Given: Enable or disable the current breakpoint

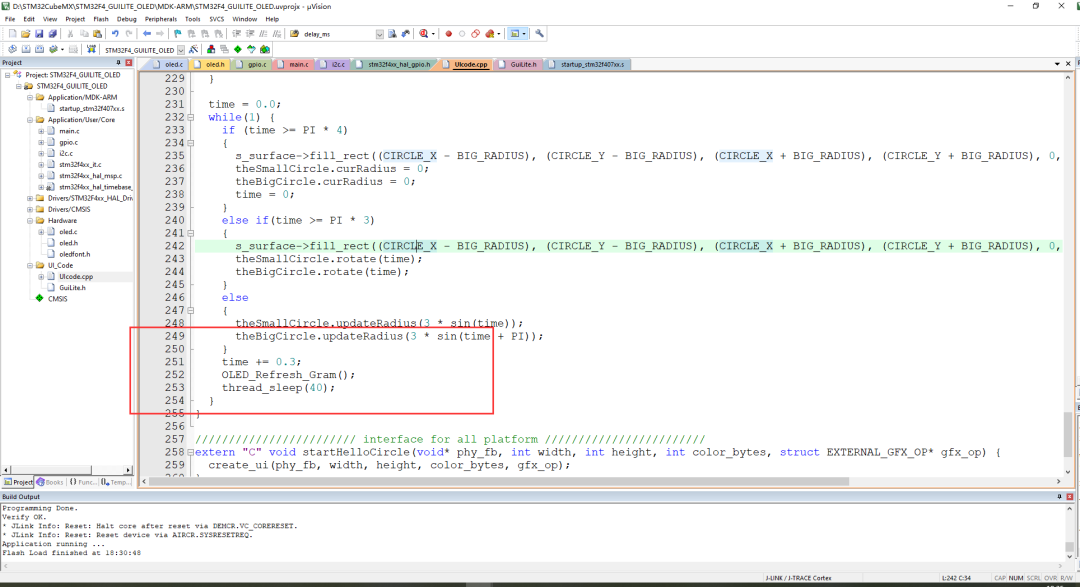Looking at the screenshot, I should pos(462,33).
